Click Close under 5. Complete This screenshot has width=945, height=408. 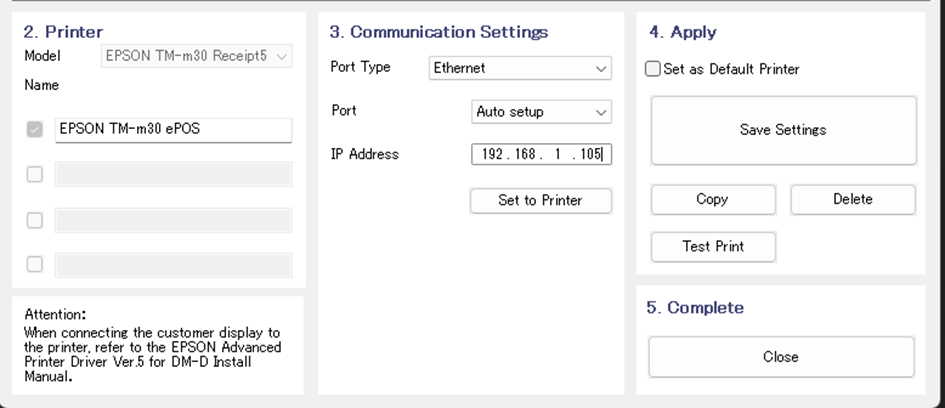(781, 357)
